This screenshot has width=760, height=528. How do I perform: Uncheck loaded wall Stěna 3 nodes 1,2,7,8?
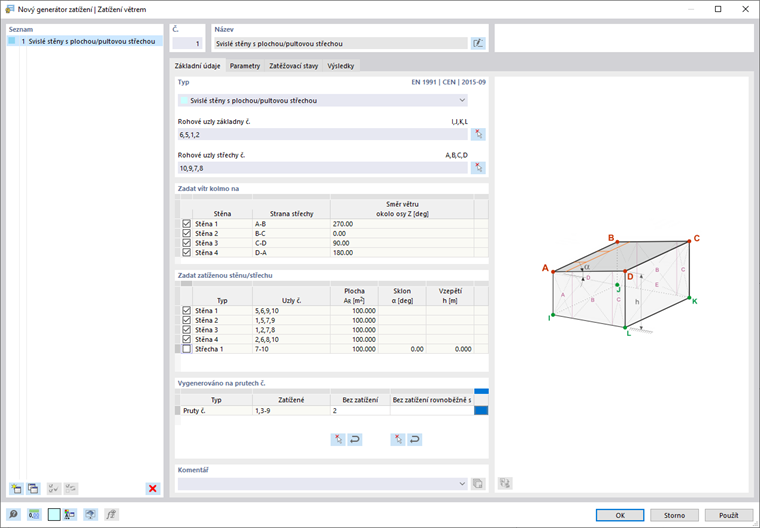[x=187, y=330]
